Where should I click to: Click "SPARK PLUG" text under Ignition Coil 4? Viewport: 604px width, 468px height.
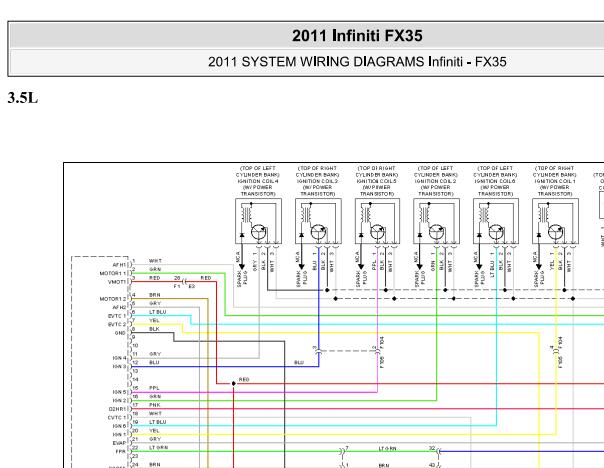[x=242, y=279]
